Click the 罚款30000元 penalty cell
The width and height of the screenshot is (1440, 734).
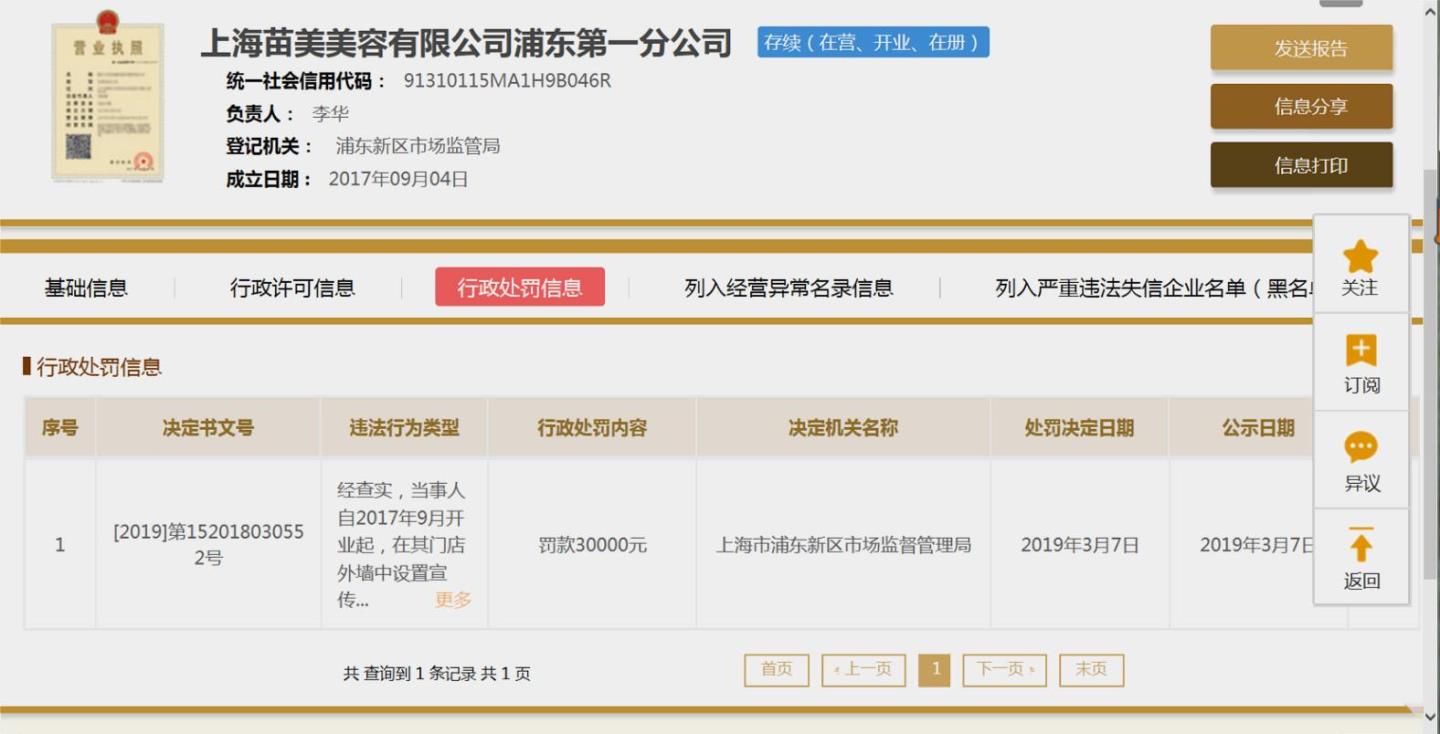click(x=592, y=545)
